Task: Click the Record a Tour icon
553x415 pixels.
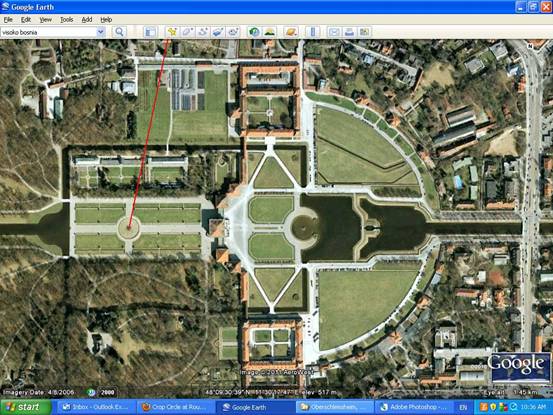Action: click(233, 32)
